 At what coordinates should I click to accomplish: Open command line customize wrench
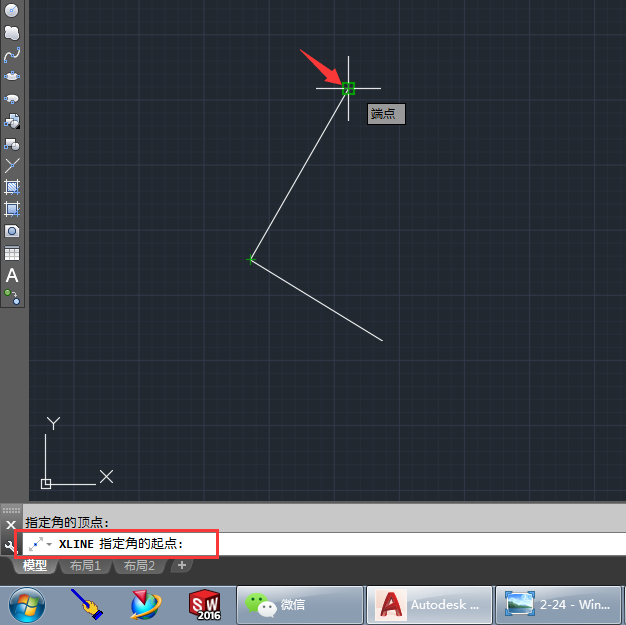coord(10,546)
